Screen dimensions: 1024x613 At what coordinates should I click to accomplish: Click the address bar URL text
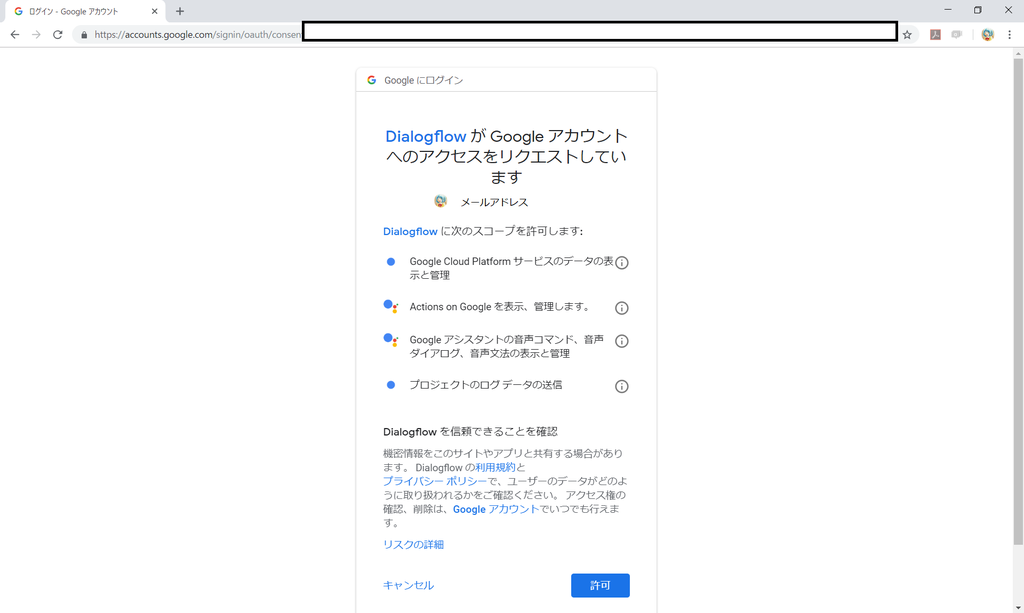pos(198,35)
